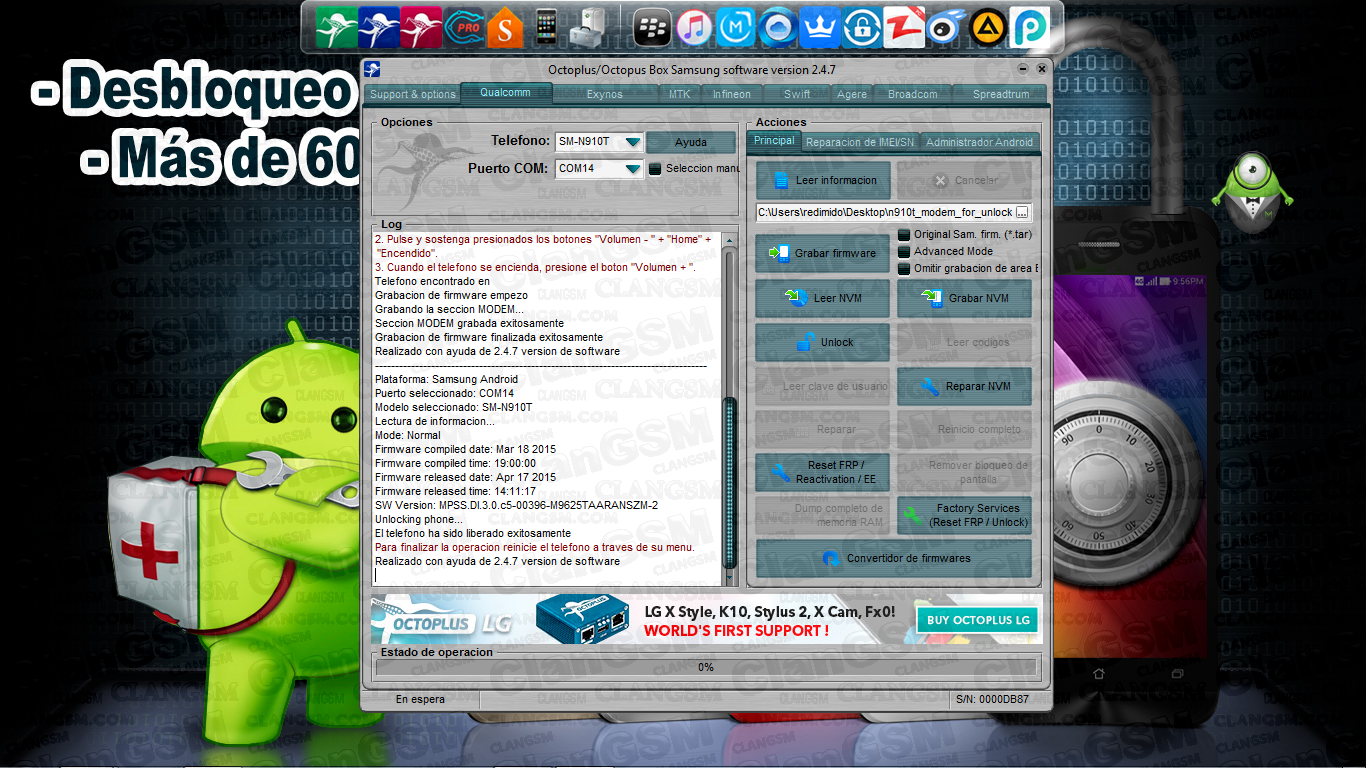Click the 'En espera' status bar text
This screenshot has height=768, width=1366.
(x=420, y=699)
